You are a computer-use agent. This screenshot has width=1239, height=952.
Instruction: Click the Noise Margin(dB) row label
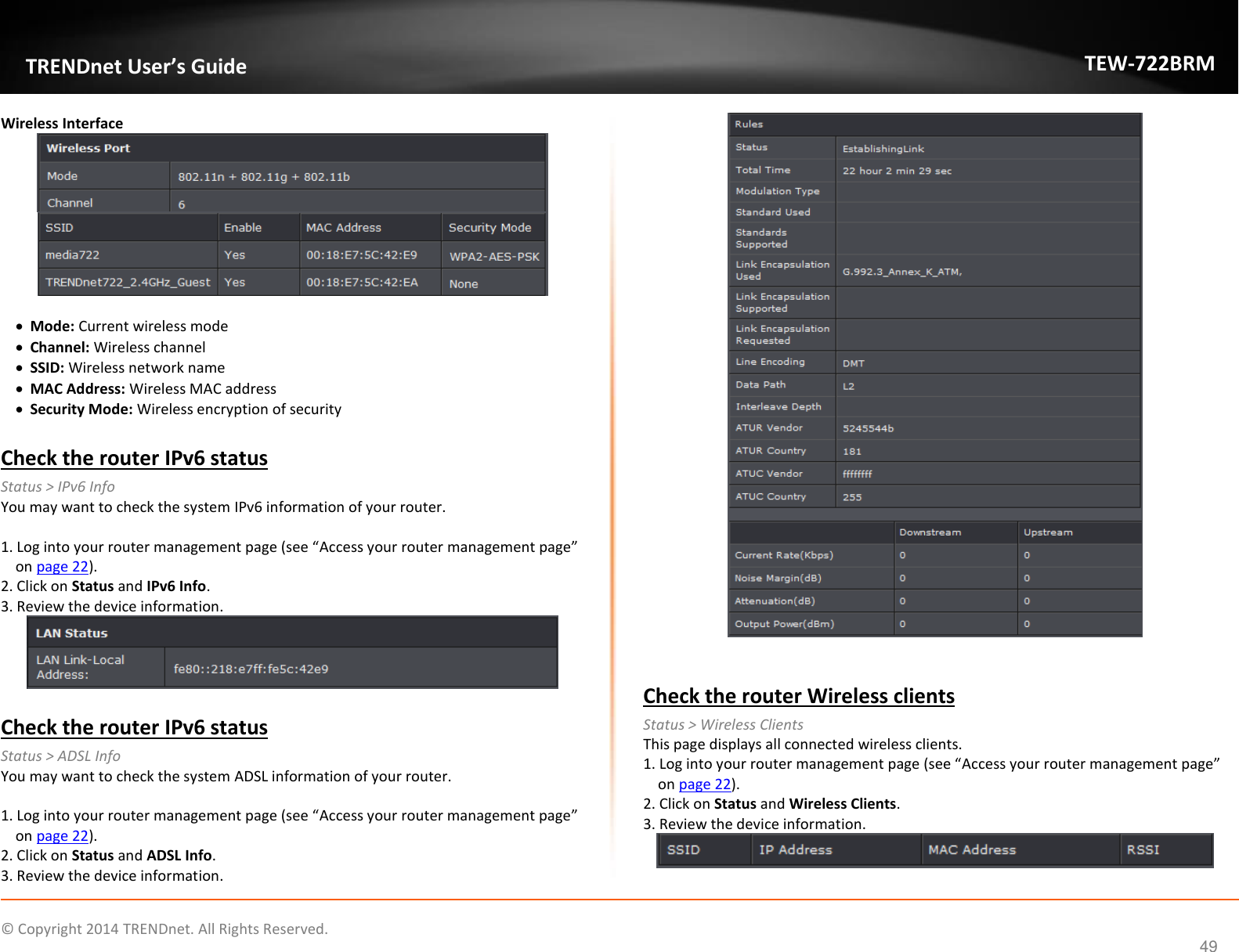[x=778, y=579]
